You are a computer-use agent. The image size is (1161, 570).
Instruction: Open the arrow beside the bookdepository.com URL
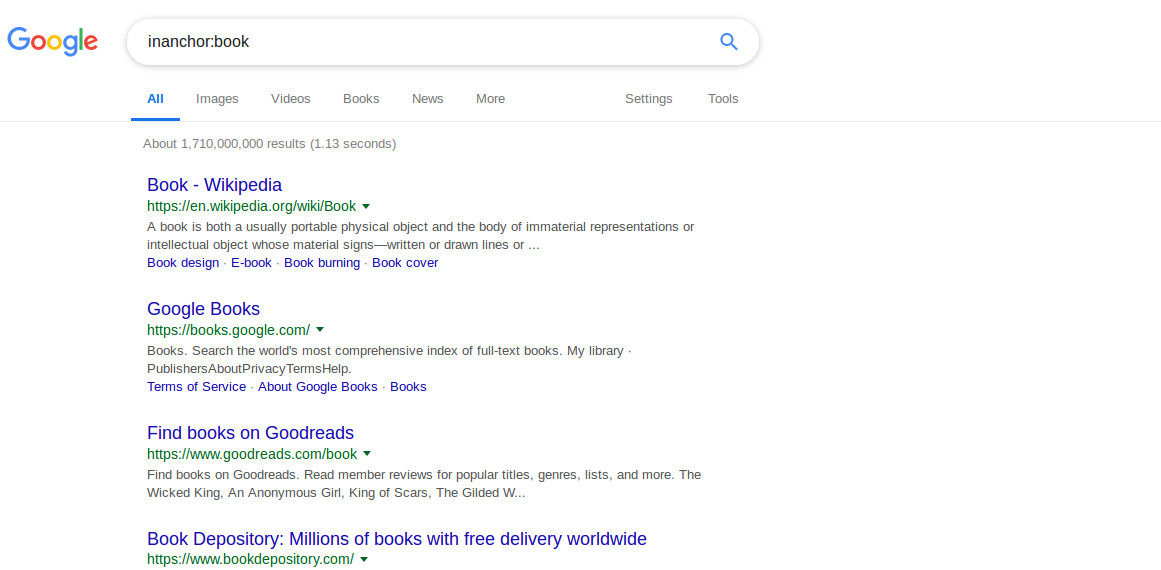click(x=364, y=559)
